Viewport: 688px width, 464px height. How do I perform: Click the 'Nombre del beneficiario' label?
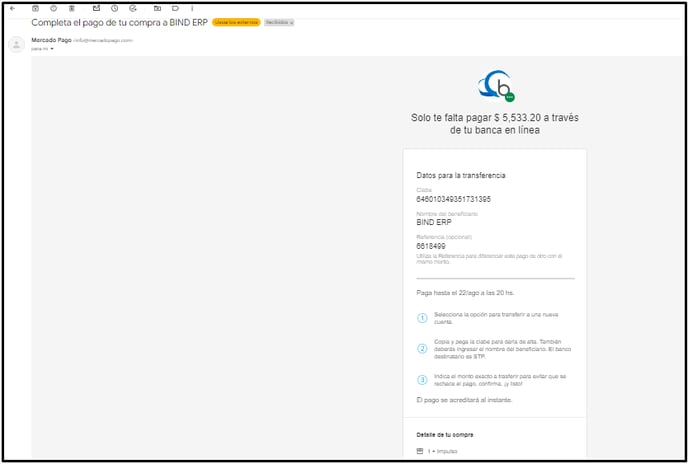tap(447, 214)
